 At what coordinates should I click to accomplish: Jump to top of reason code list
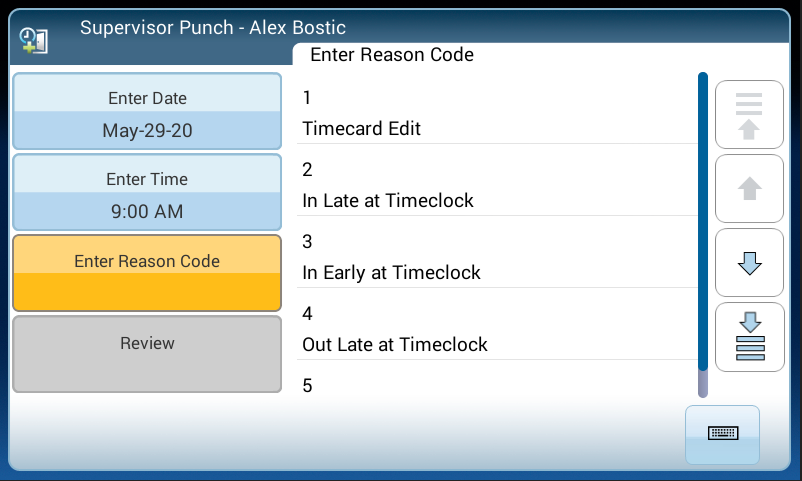(749, 115)
